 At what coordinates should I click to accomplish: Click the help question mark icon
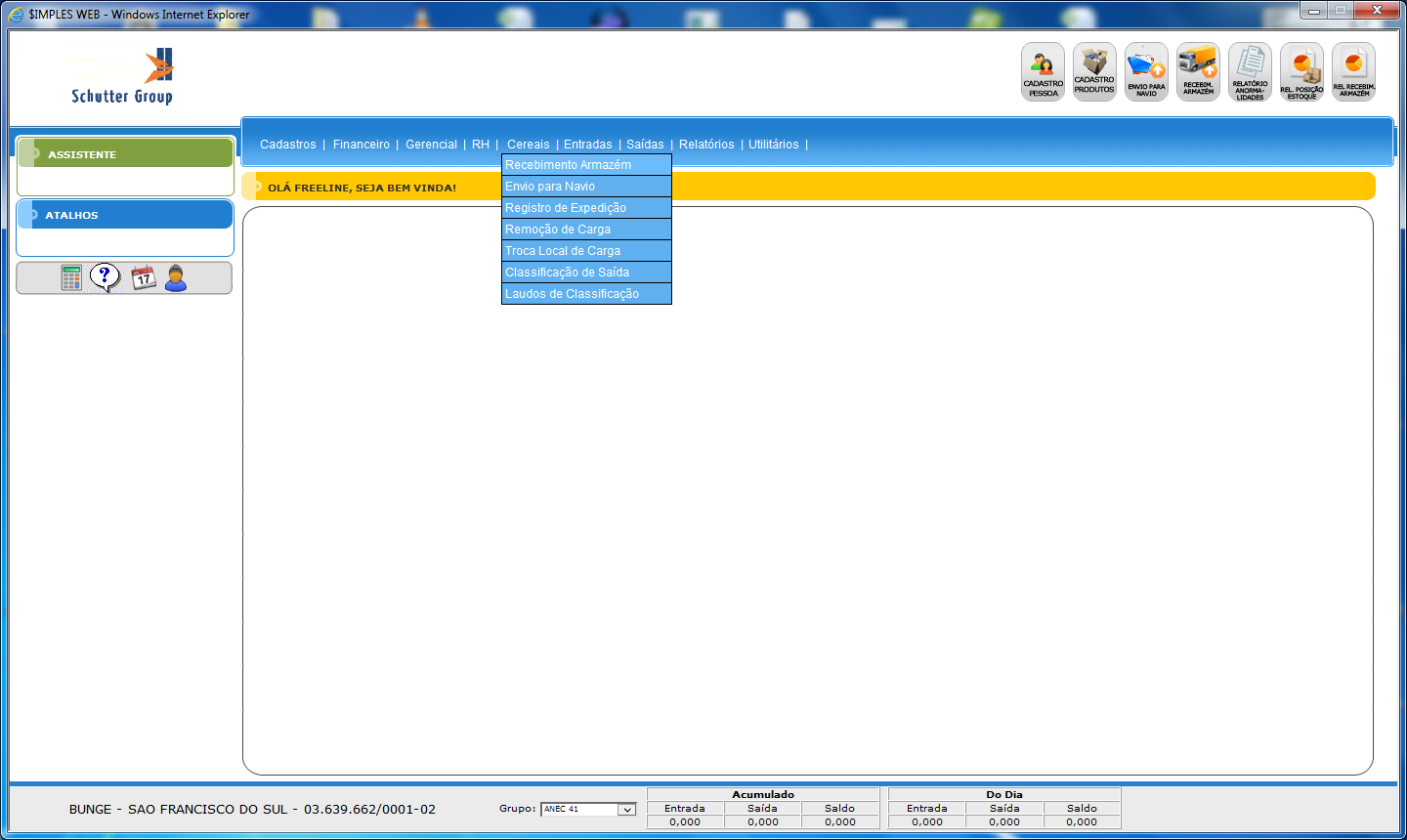pos(105,277)
